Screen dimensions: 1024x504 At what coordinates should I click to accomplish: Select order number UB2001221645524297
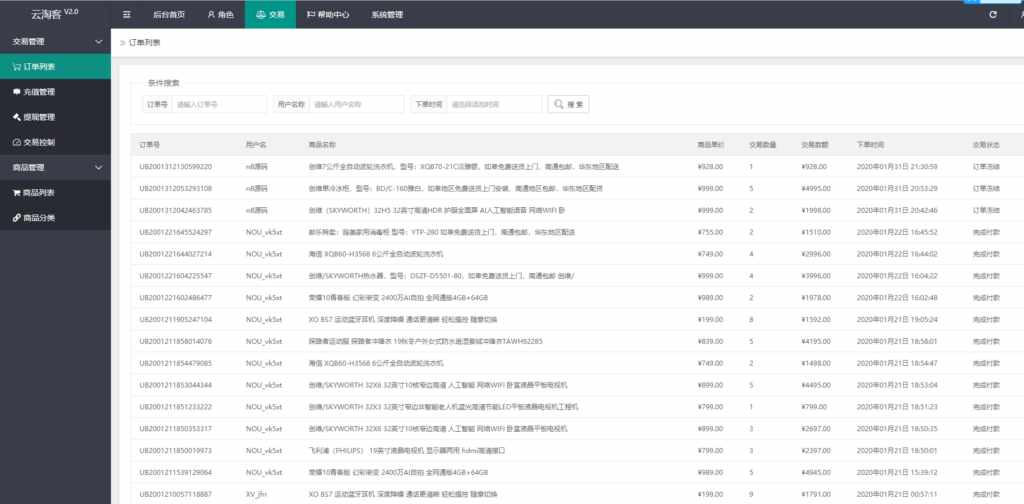(x=175, y=232)
